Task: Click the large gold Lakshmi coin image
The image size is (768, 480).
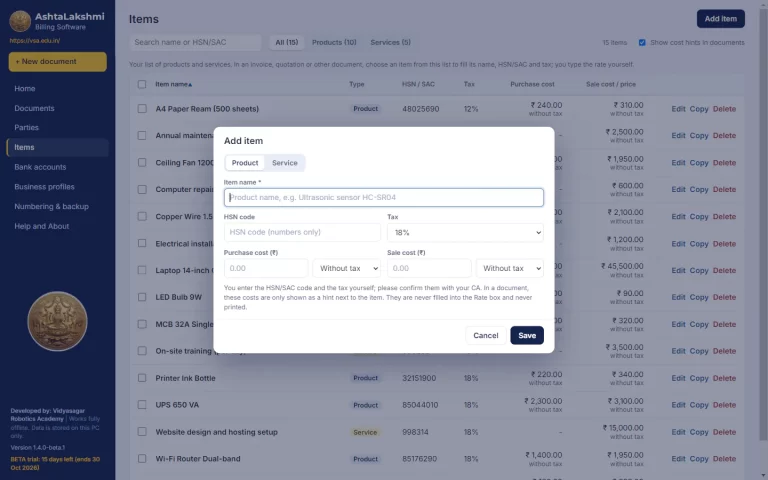Action: click(57, 321)
